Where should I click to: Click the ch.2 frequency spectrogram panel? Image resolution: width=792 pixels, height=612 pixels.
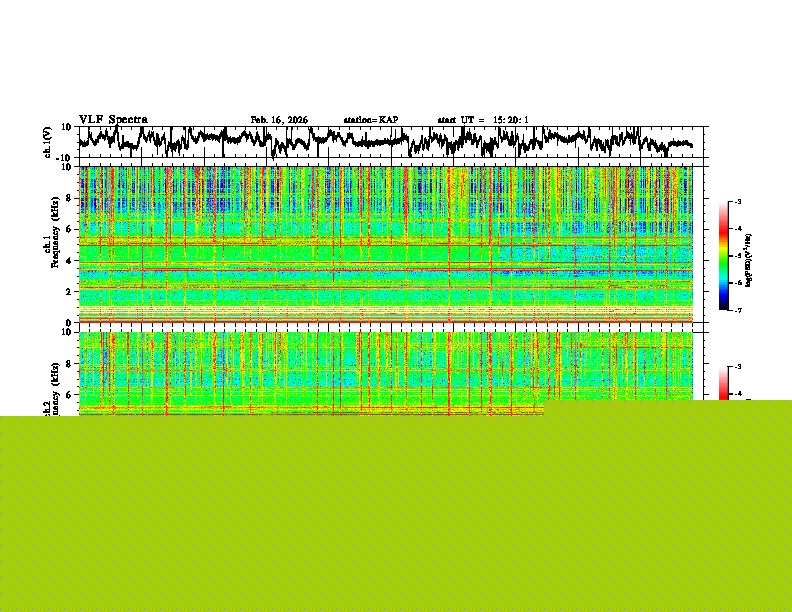point(386,374)
